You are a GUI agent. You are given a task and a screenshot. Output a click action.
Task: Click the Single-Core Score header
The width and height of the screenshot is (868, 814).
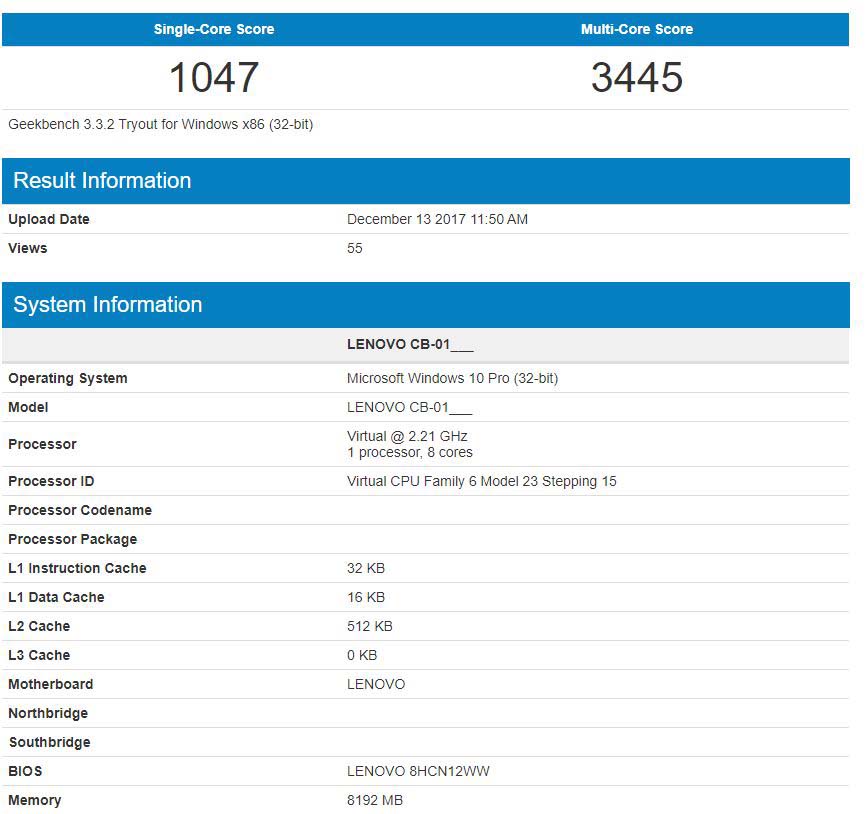tap(212, 29)
